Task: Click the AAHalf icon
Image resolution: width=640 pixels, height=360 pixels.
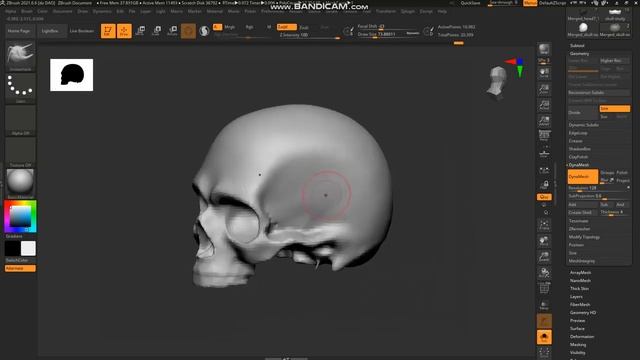Action: pyautogui.click(x=544, y=121)
